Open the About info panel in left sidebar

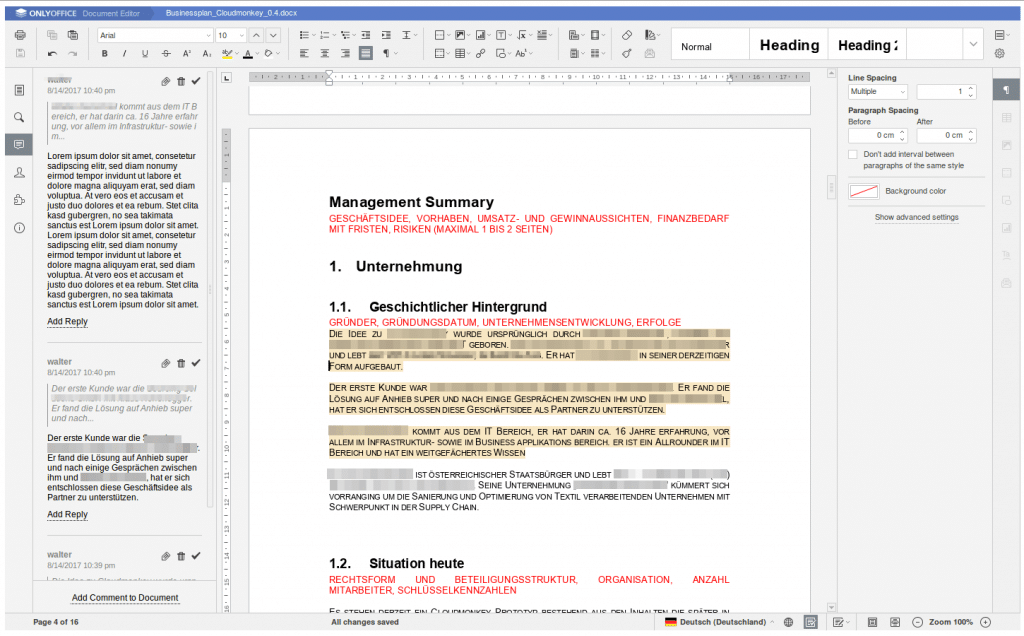[x=20, y=228]
